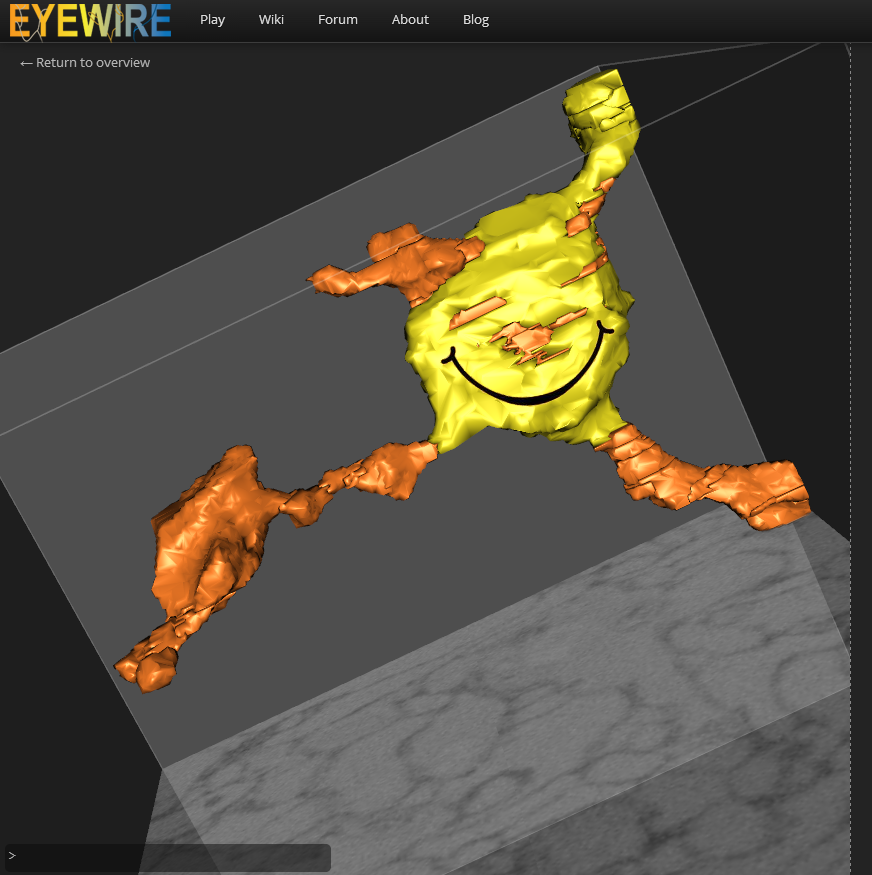Screen dimensions: 872x875
Task: Go to the Forum
Action: (x=338, y=20)
